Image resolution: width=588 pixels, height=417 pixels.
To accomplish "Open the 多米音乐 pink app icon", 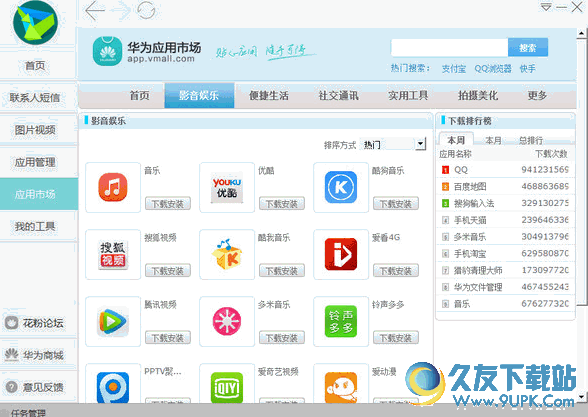I will 227,321.
